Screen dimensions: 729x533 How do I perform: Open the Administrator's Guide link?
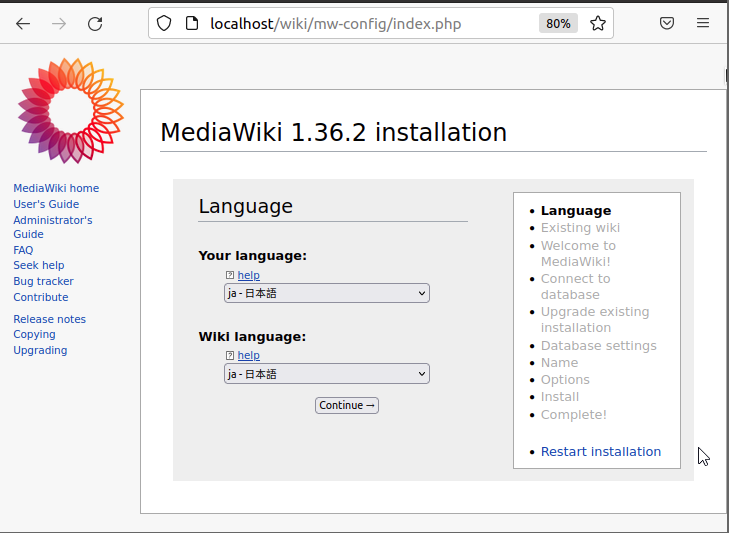[x=53, y=227]
